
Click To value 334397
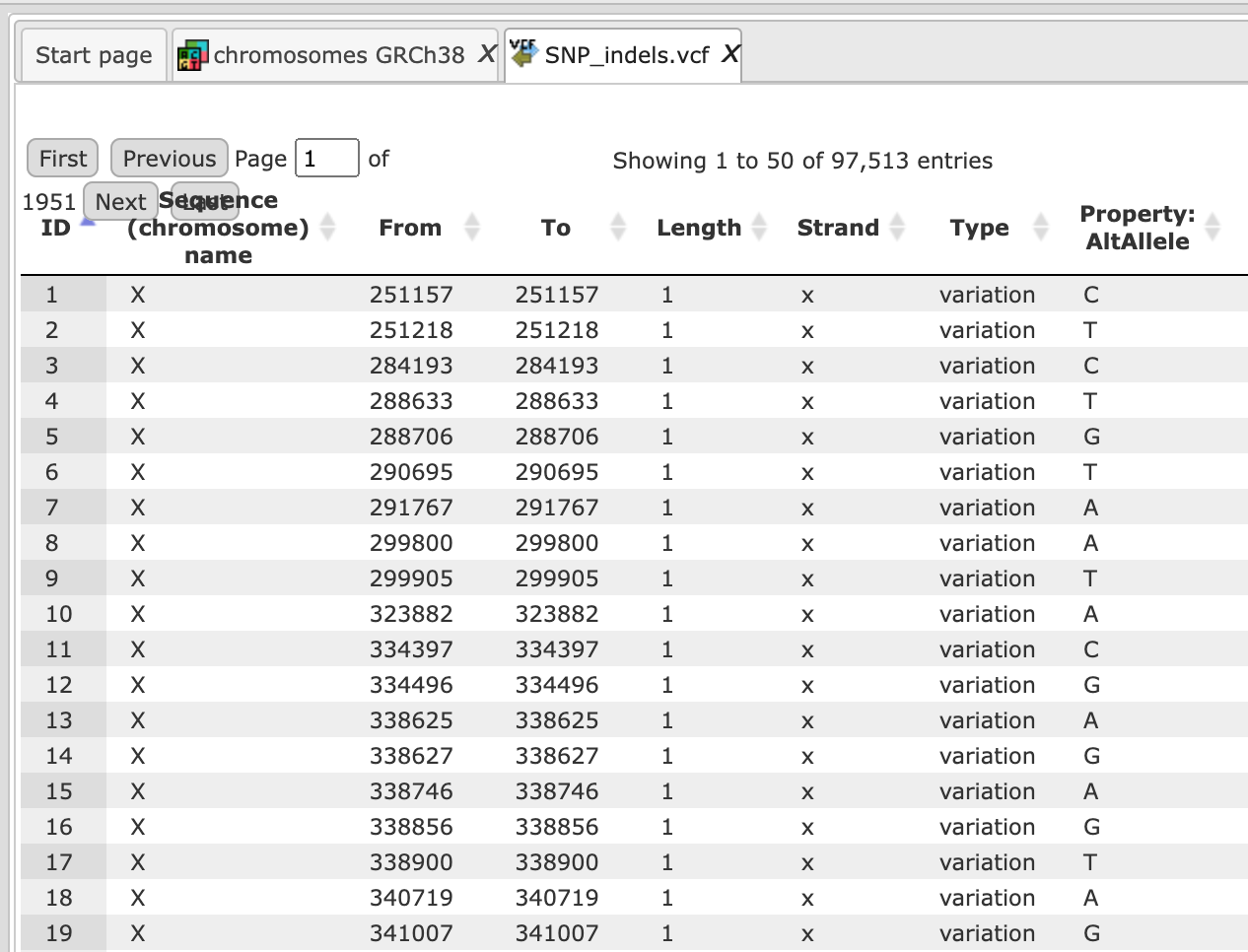(557, 649)
